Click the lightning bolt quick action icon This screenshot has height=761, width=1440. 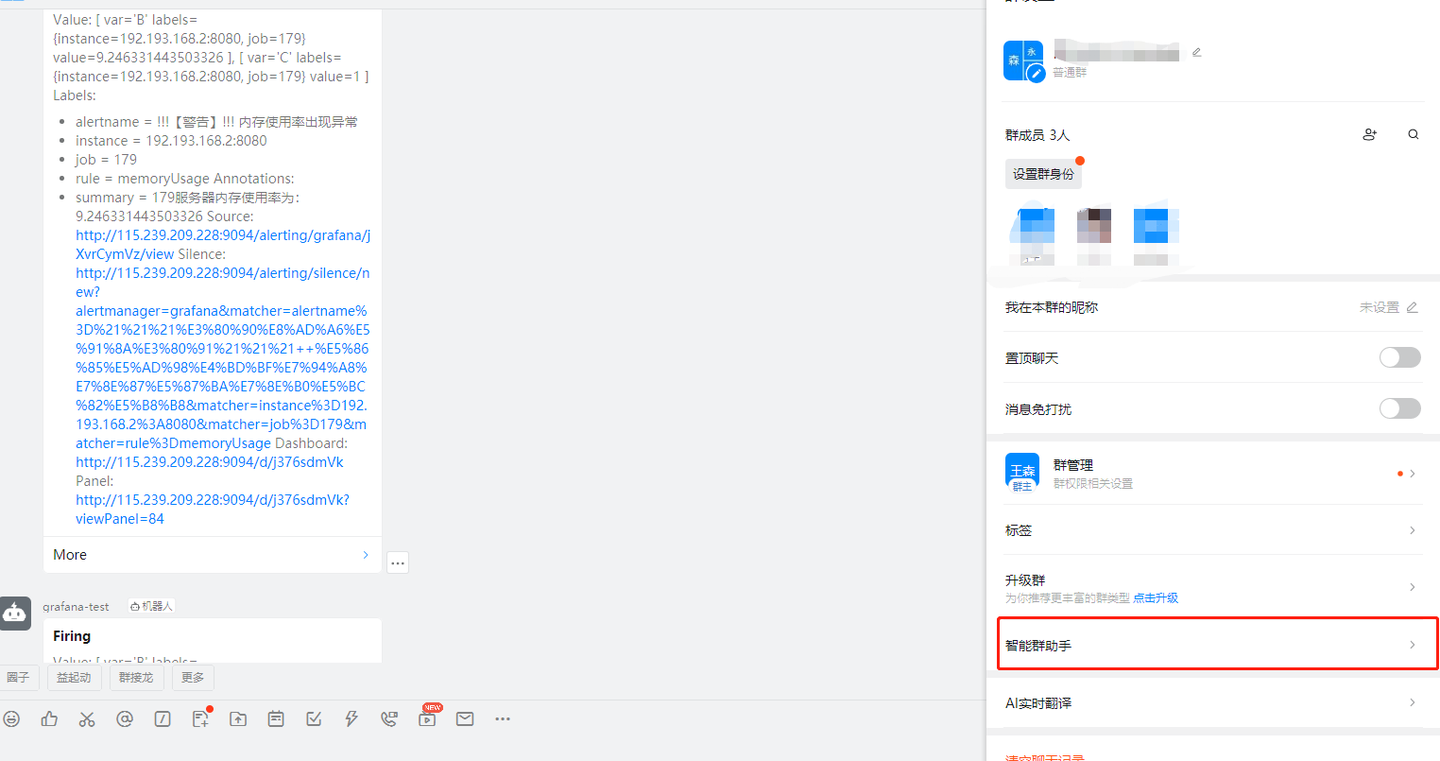tap(351, 719)
